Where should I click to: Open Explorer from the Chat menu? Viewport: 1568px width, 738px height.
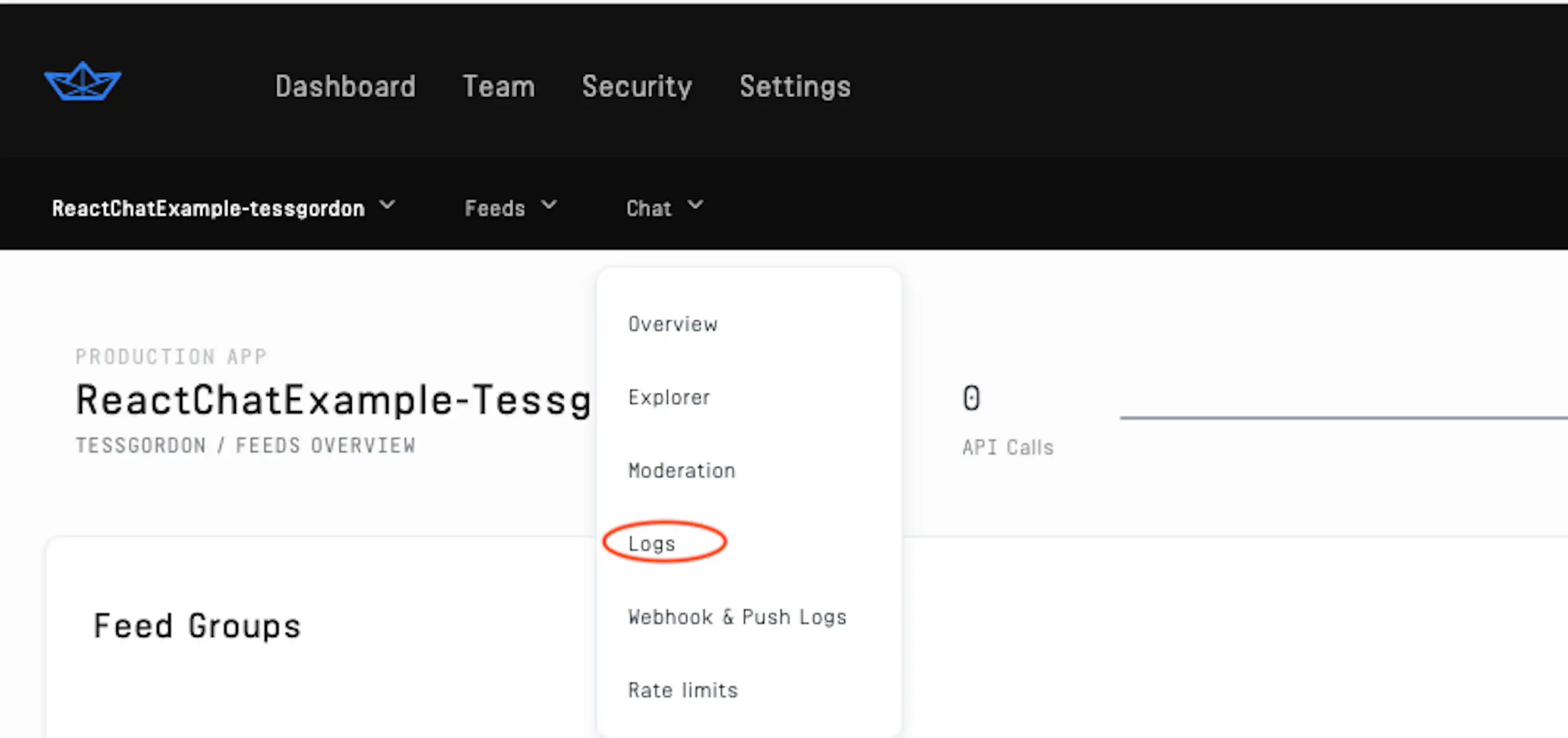pos(668,397)
